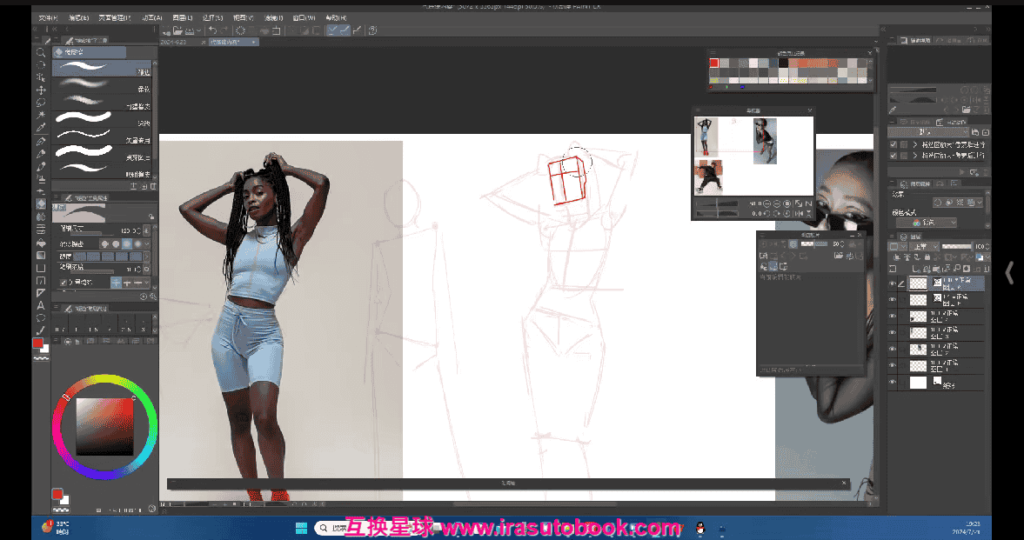
Task: Select the Text tool (letter A)
Action: [40, 306]
